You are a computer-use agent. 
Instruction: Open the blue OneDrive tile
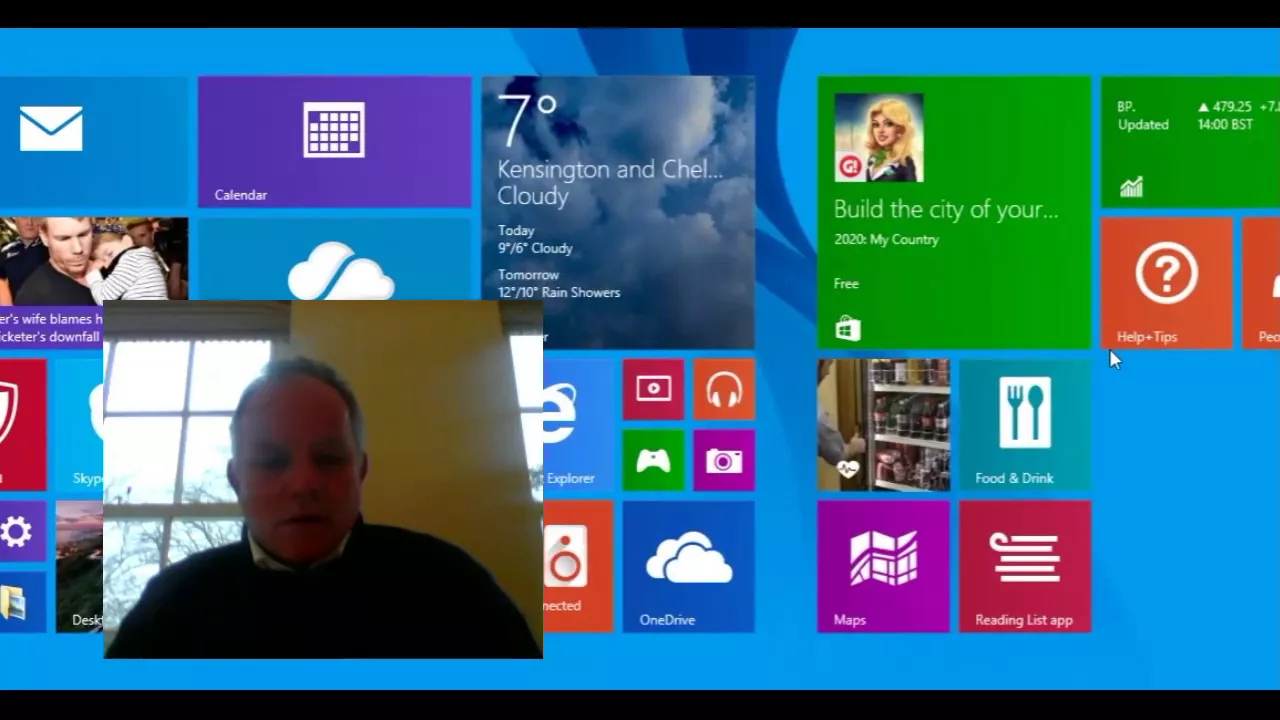[688, 566]
